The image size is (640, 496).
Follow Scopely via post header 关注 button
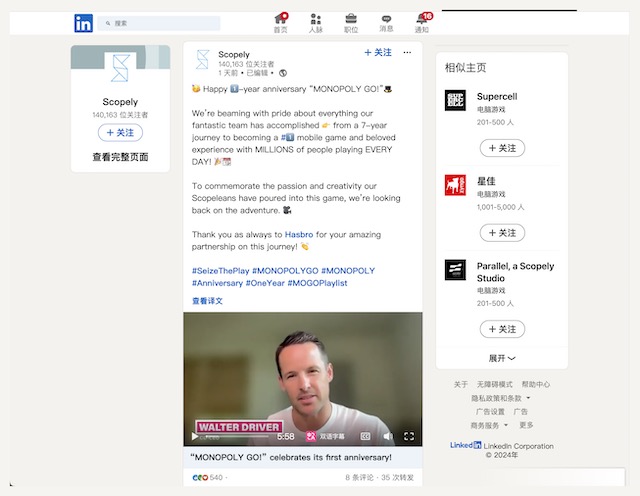click(x=378, y=52)
